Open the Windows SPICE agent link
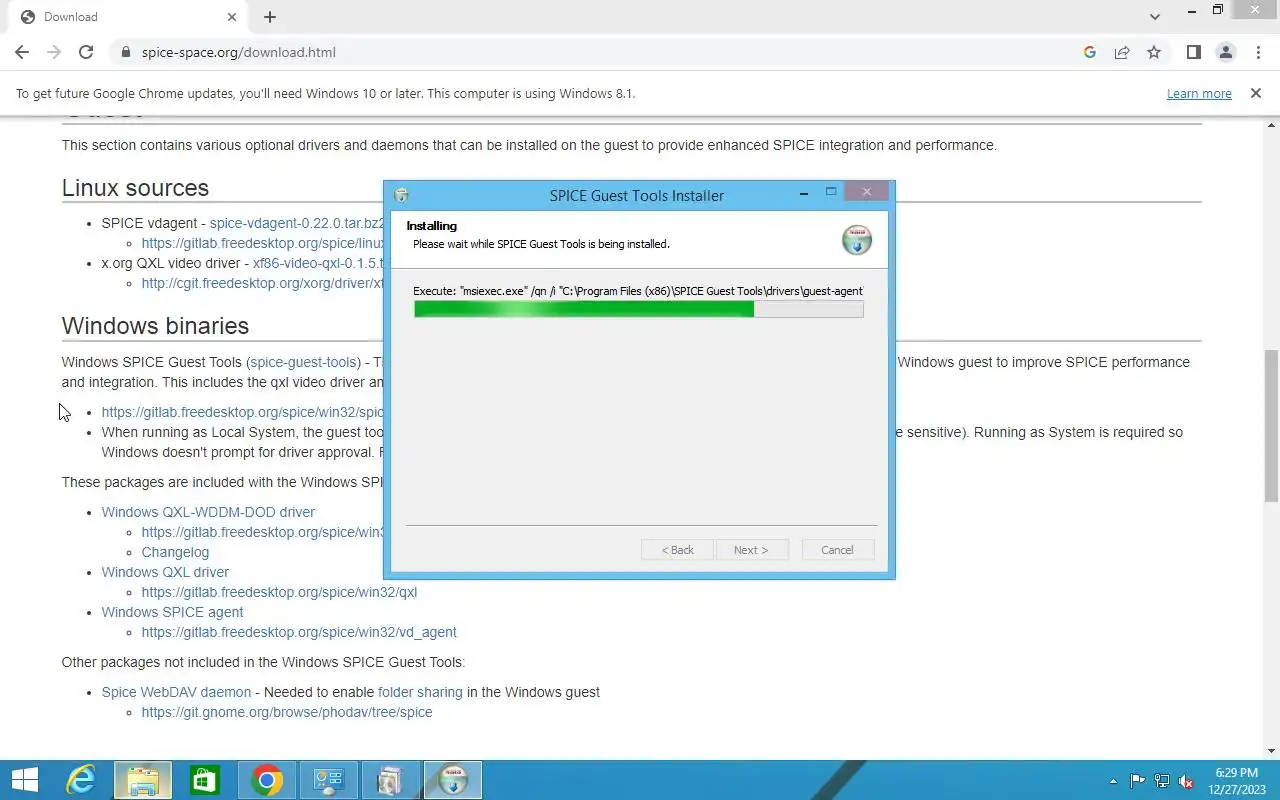Viewport: 1280px width, 800px height. point(172,612)
